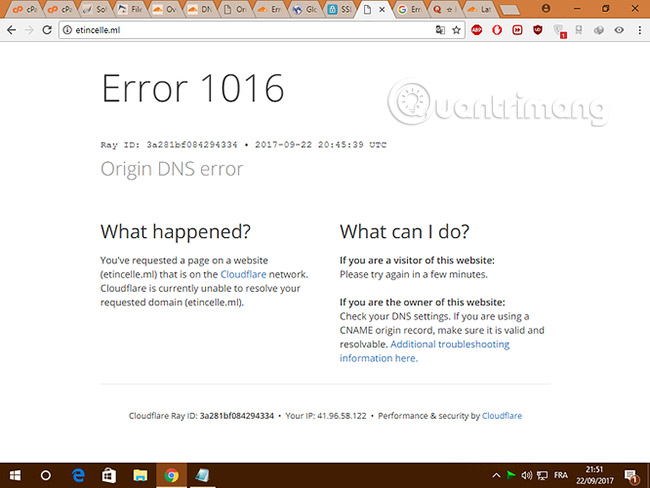Launch Microsoft Edge from taskbar
The height and width of the screenshot is (488, 650).
(78, 475)
